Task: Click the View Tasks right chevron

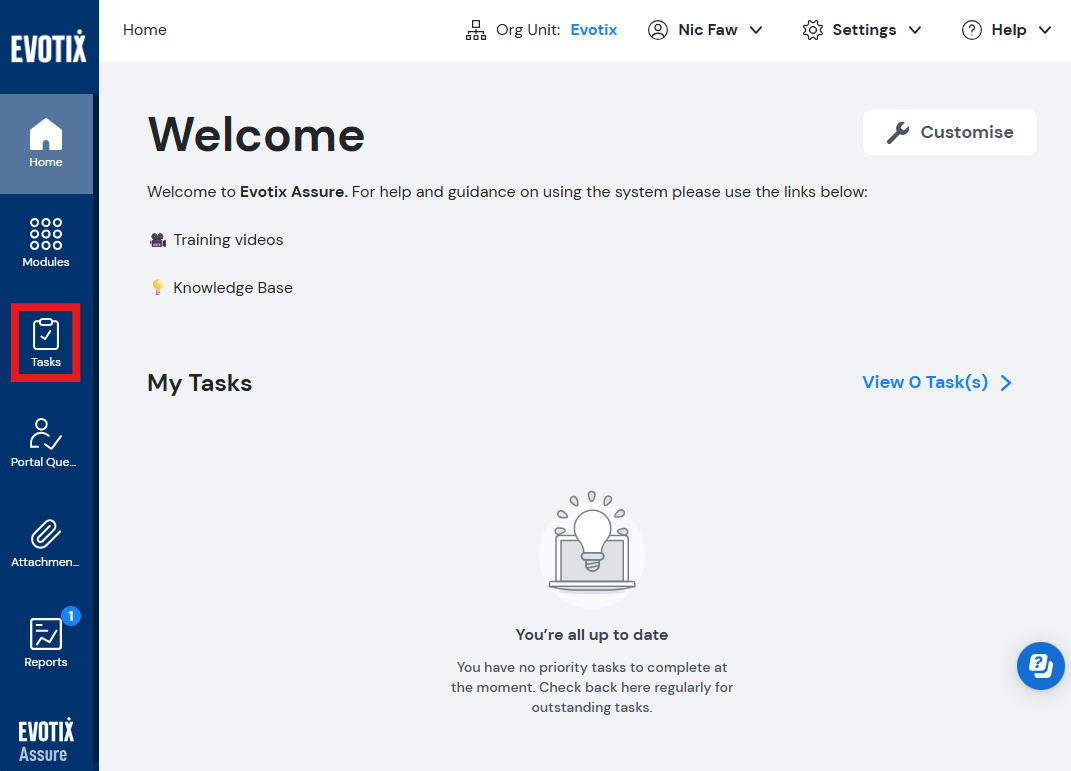Action: (x=1006, y=382)
